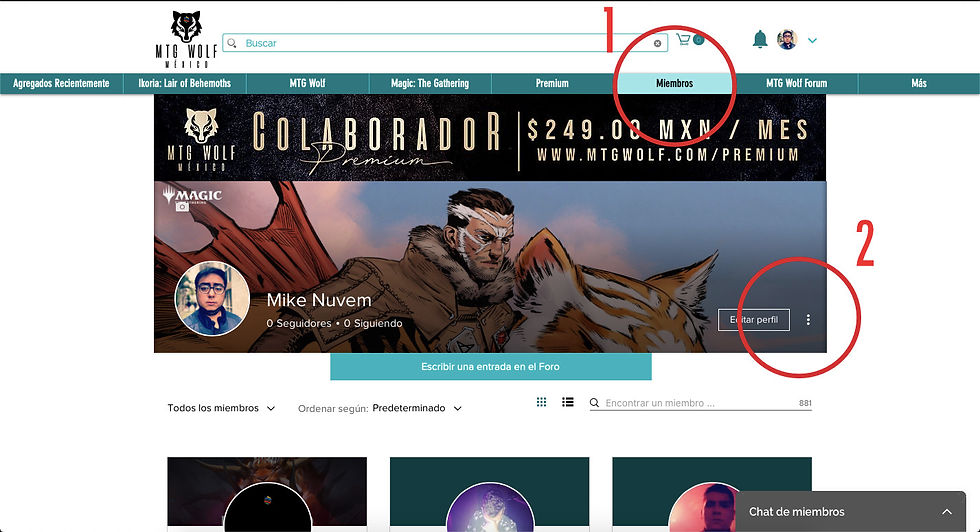Select the Miembros tab
Image resolution: width=980 pixels, height=532 pixels.
click(674, 83)
